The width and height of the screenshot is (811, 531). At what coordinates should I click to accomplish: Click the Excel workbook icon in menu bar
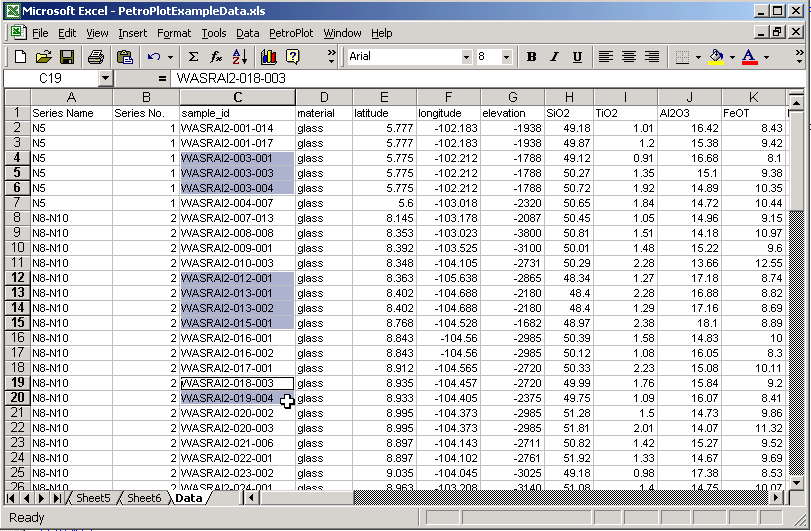coord(18,33)
